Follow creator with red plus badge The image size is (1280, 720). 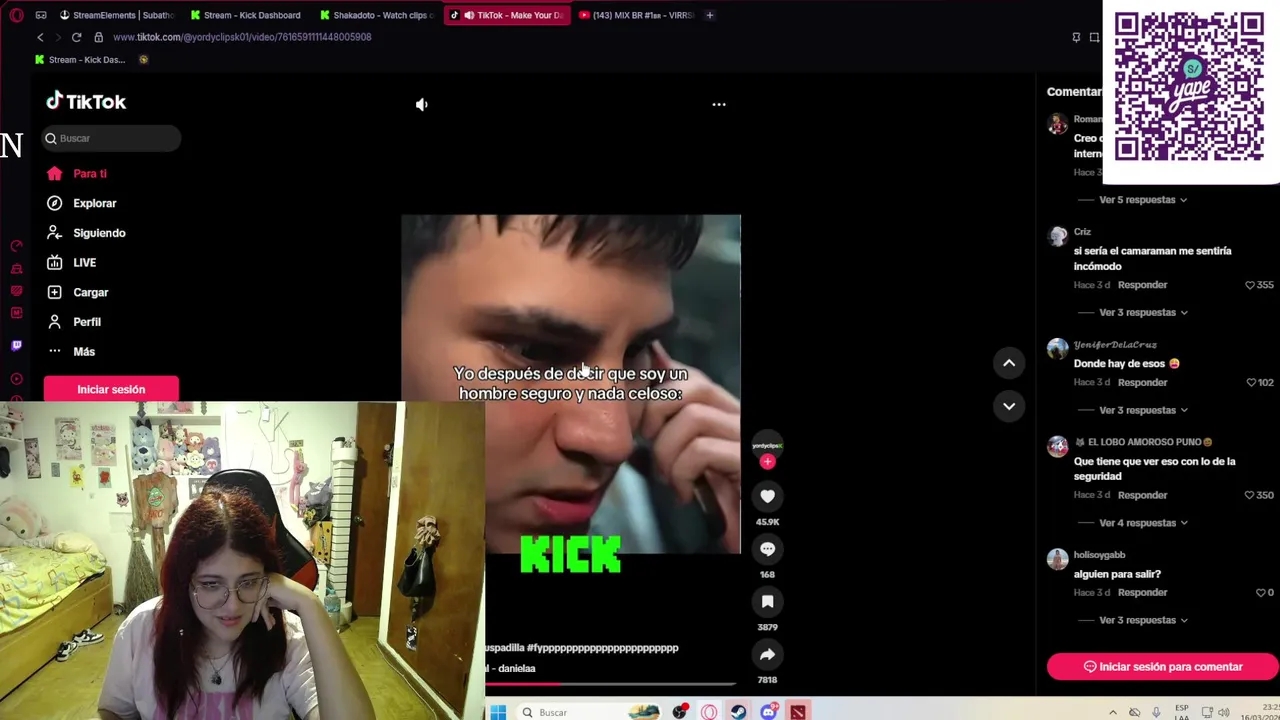[767, 462]
